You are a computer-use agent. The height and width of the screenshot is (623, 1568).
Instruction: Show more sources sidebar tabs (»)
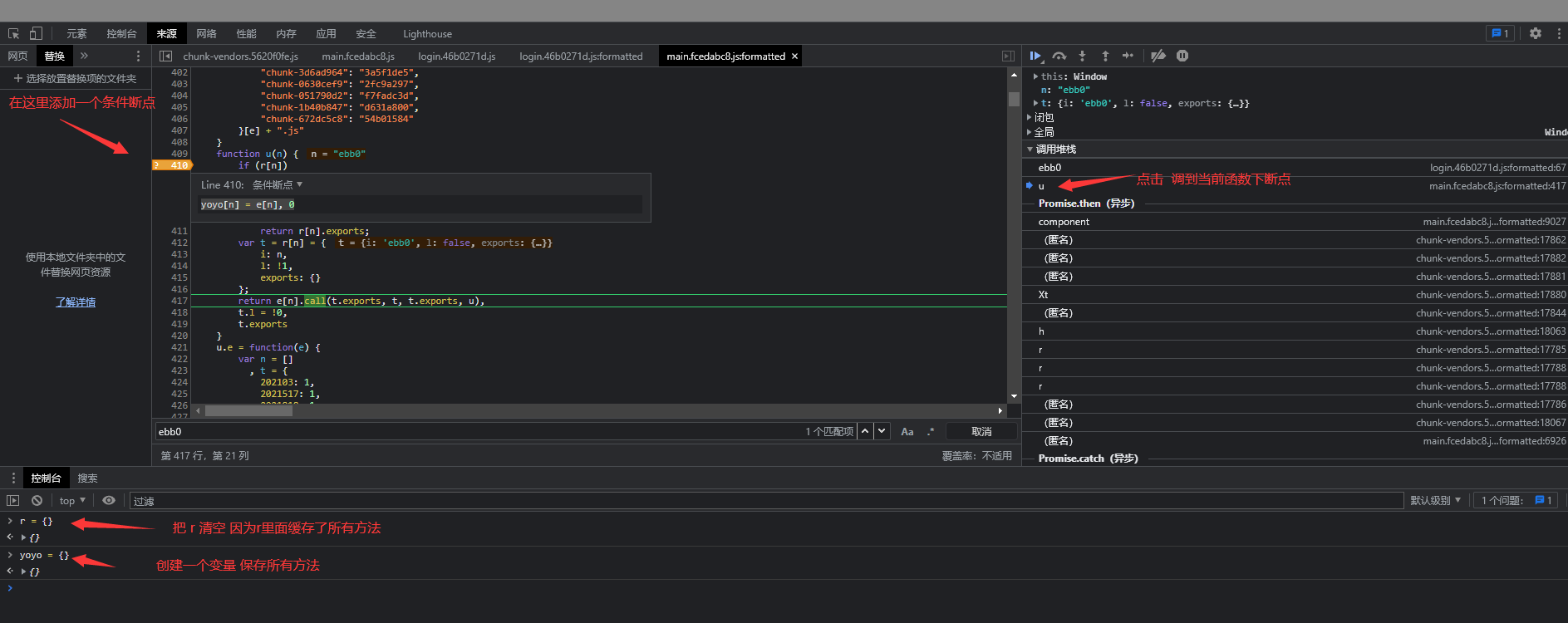coord(84,56)
